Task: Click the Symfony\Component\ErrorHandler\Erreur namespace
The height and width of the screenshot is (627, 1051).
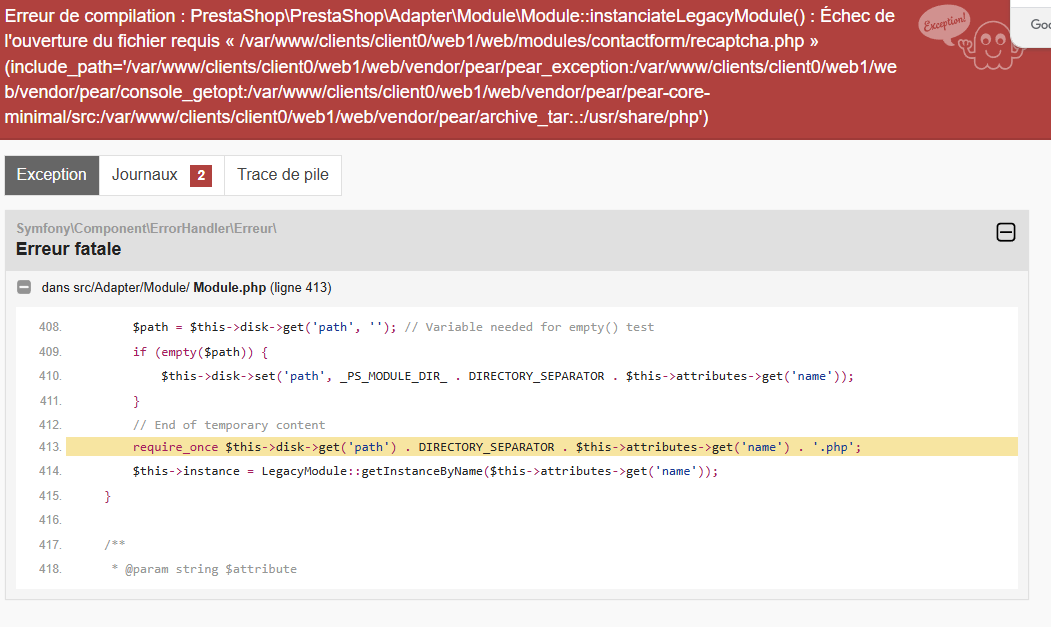Action: (x=147, y=228)
